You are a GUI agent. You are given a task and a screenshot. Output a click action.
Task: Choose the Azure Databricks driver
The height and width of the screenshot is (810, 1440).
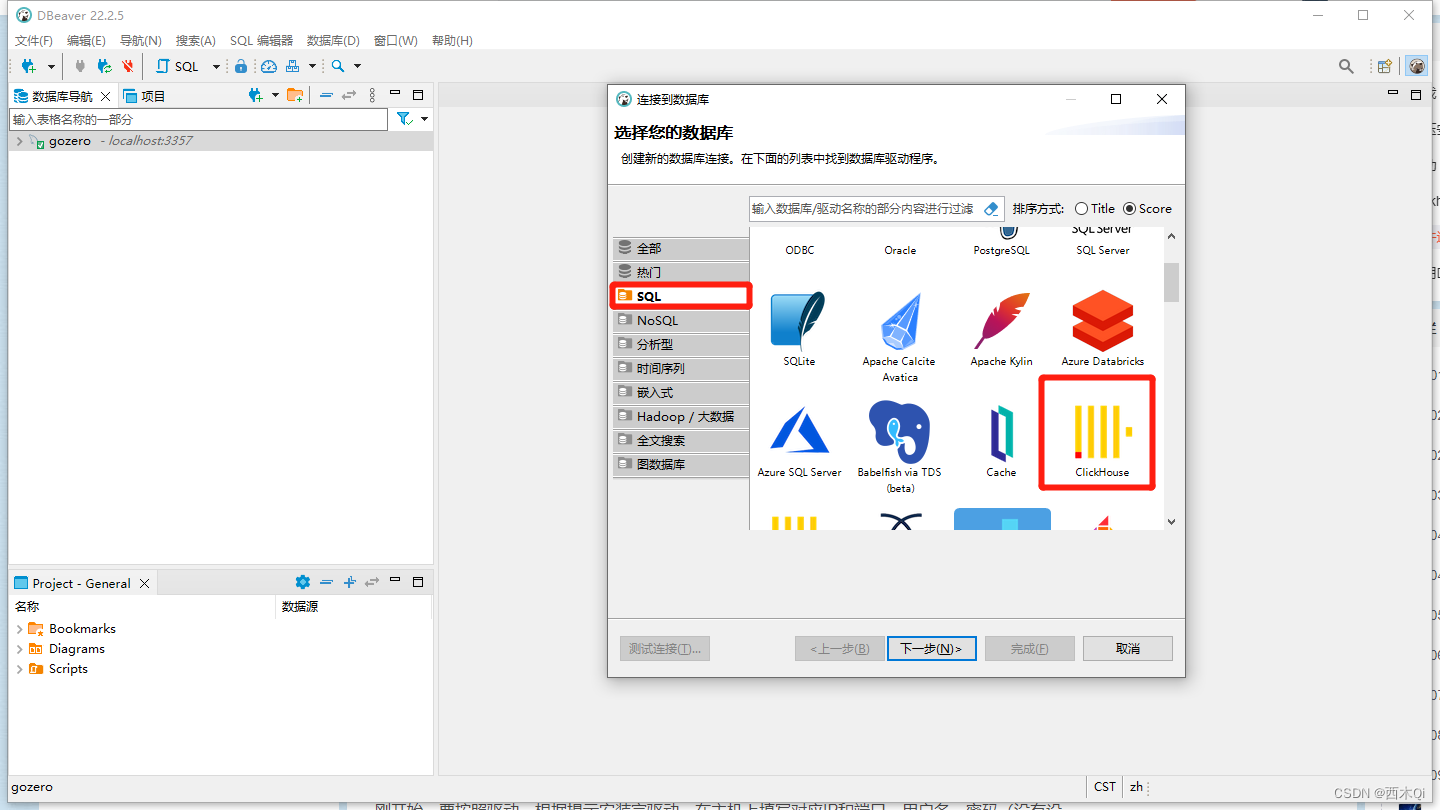click(x=1103, y=329)
